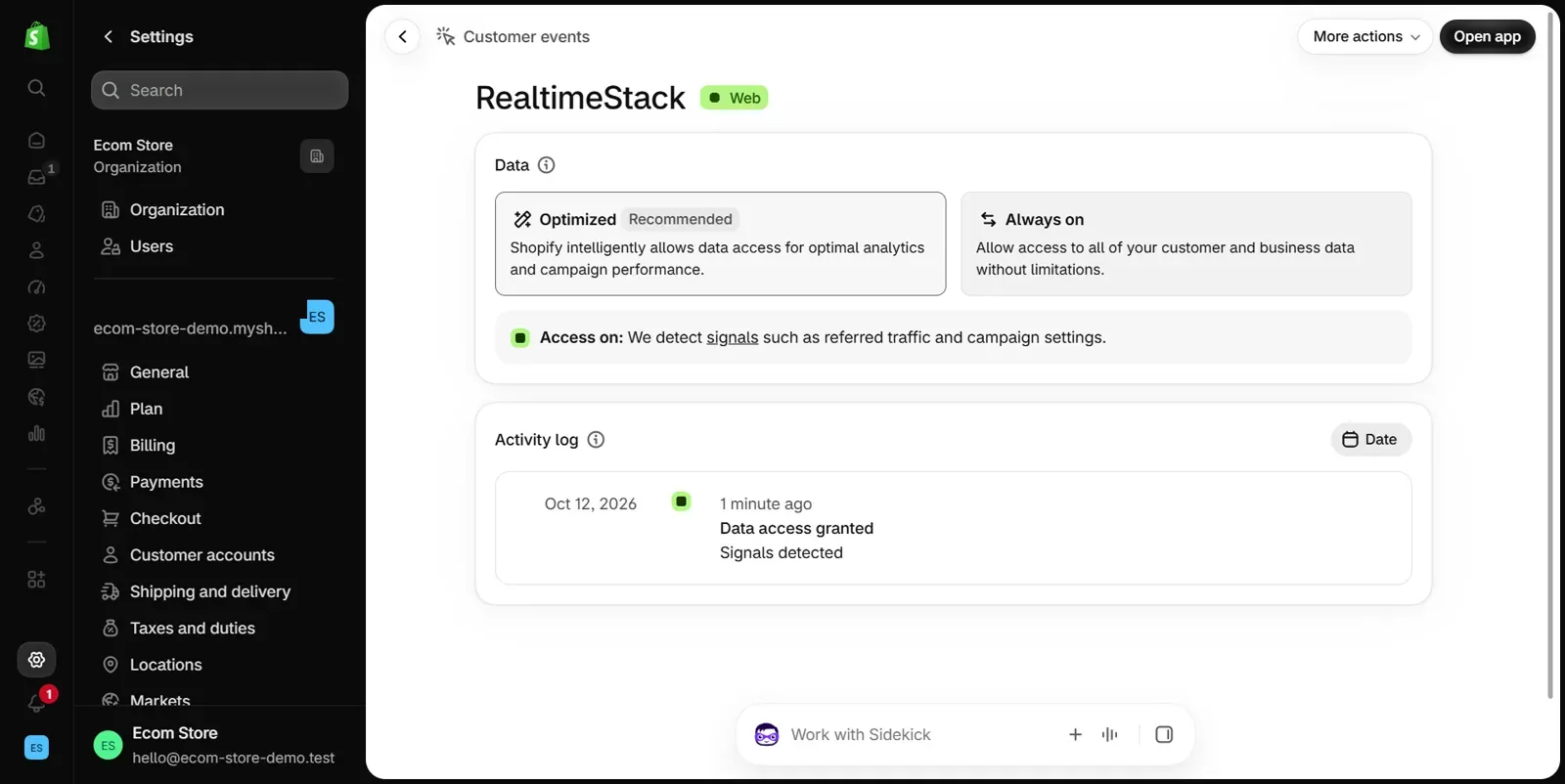Go back using the arrow beside Customer events
1565x784 pixels.
[403, 37]
